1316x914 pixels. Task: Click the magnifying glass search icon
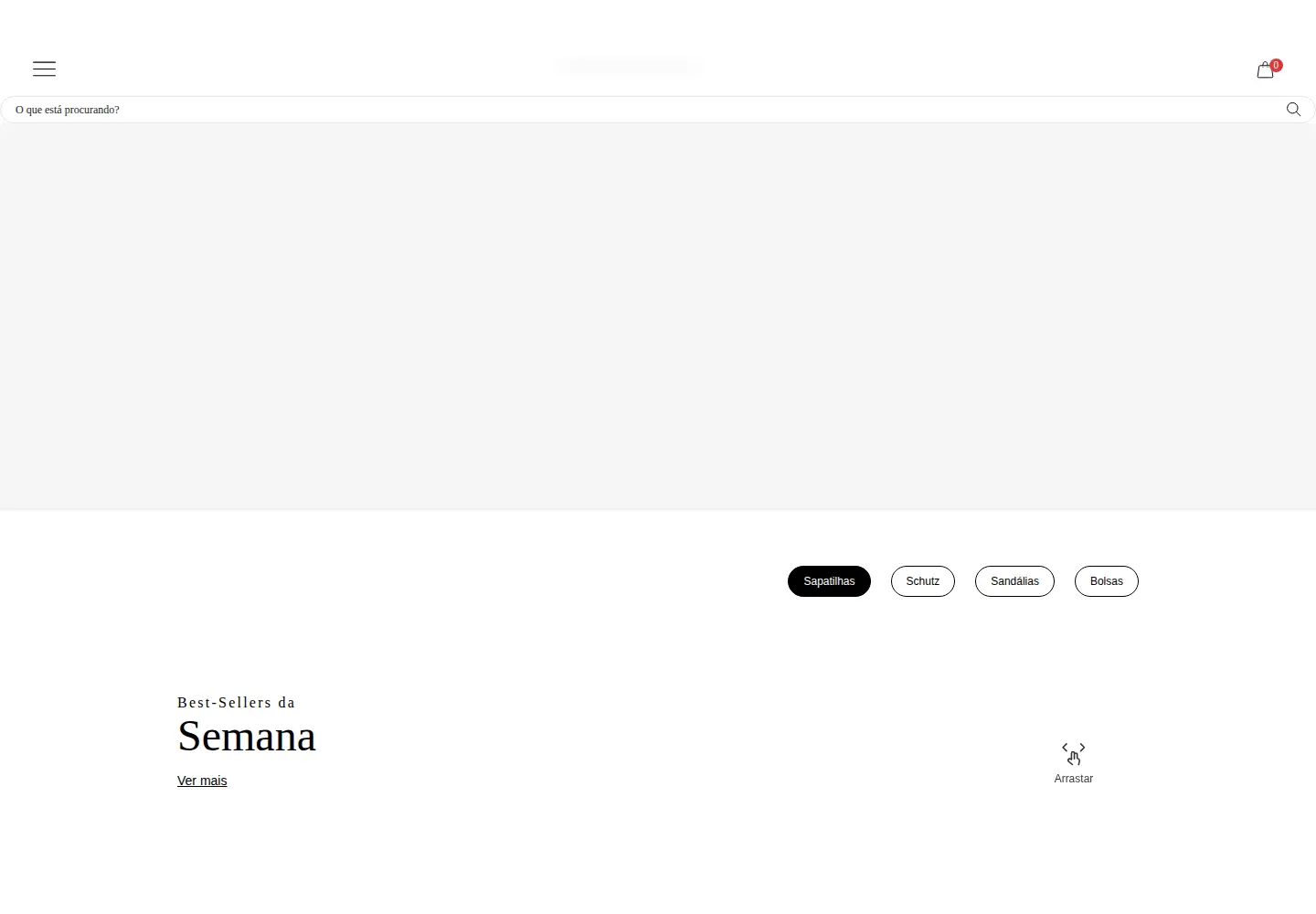[1293, 109]
